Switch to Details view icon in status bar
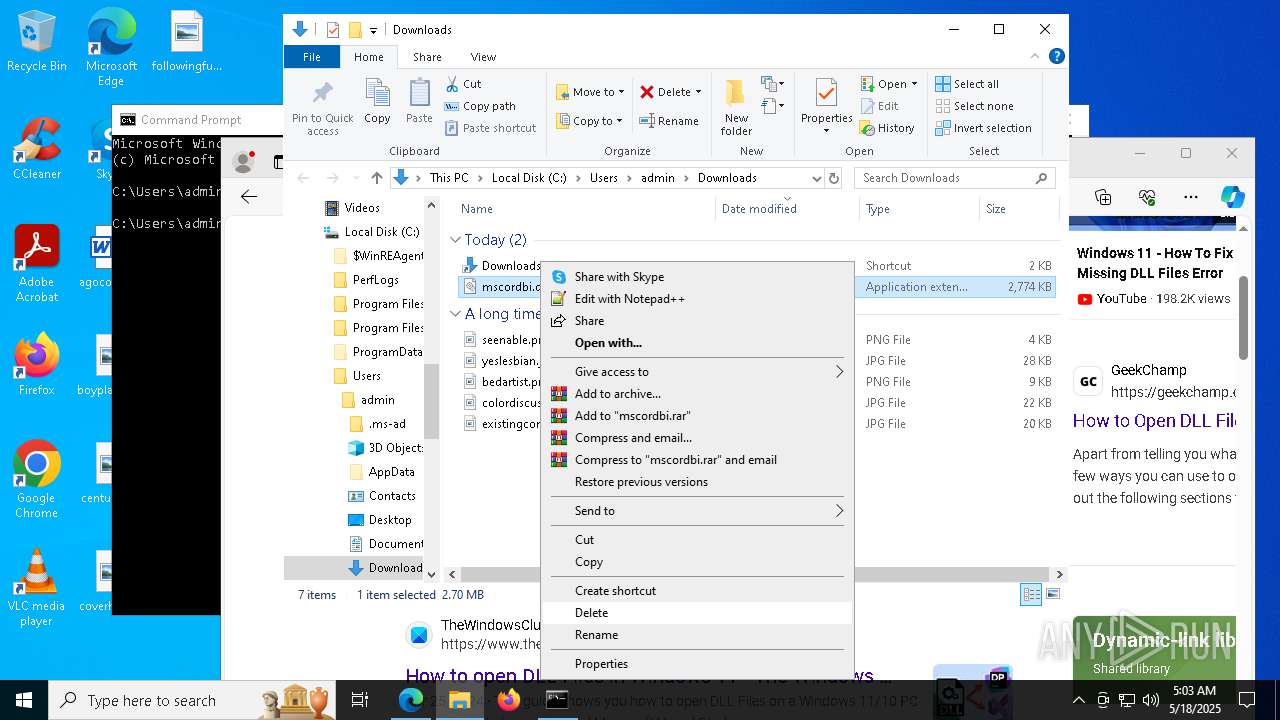 pyautogui.click(x=1031, y=595)
